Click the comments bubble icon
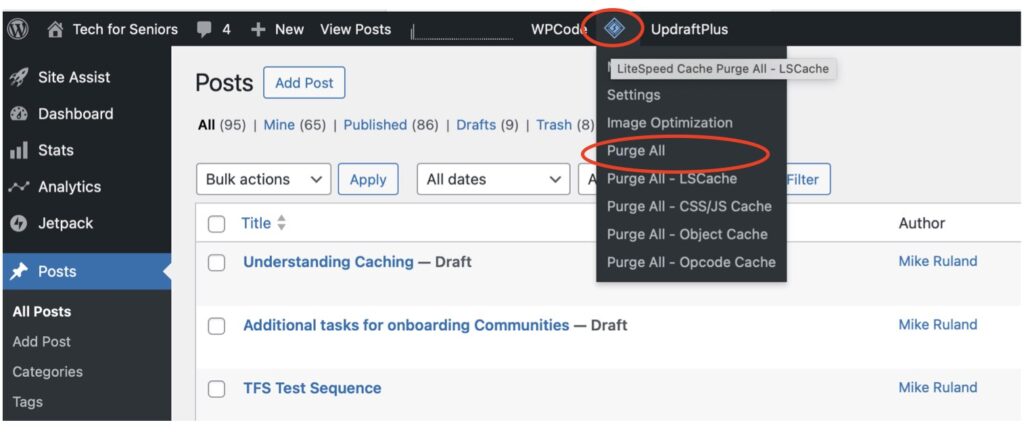 (x=205, y=29)
